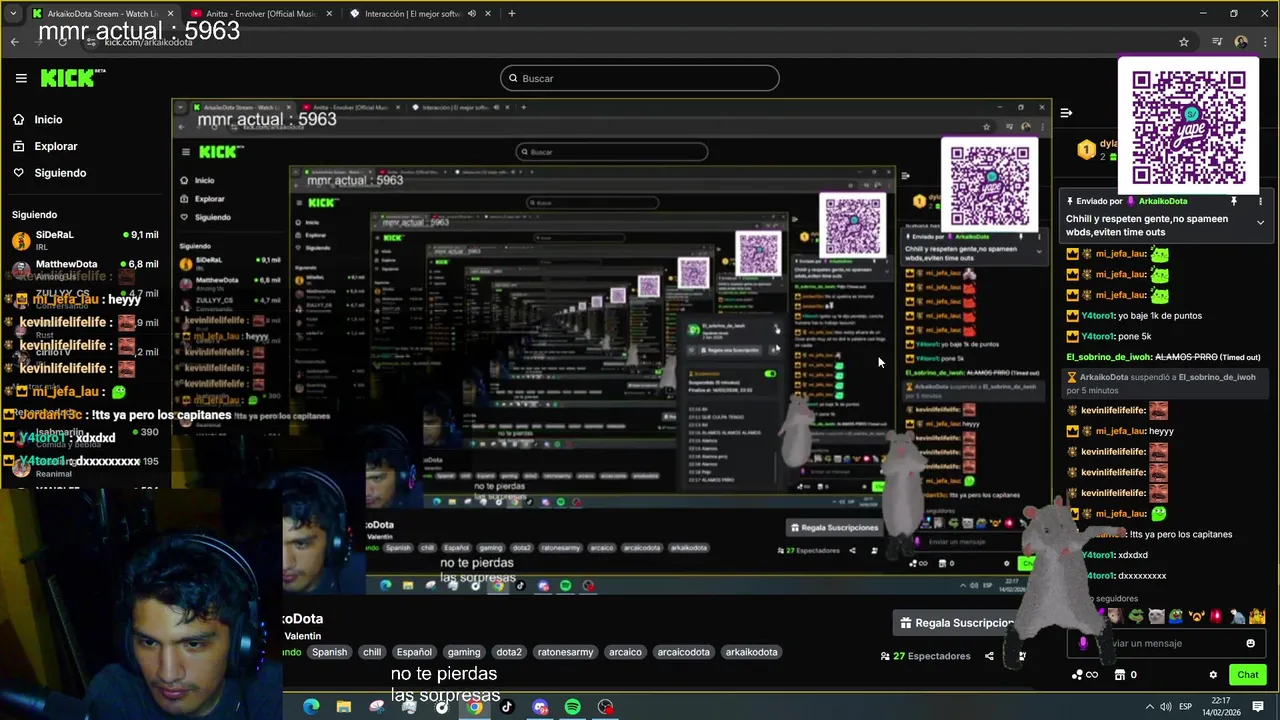
Task: Click the Buscar search field
Action: pos(640,78)
